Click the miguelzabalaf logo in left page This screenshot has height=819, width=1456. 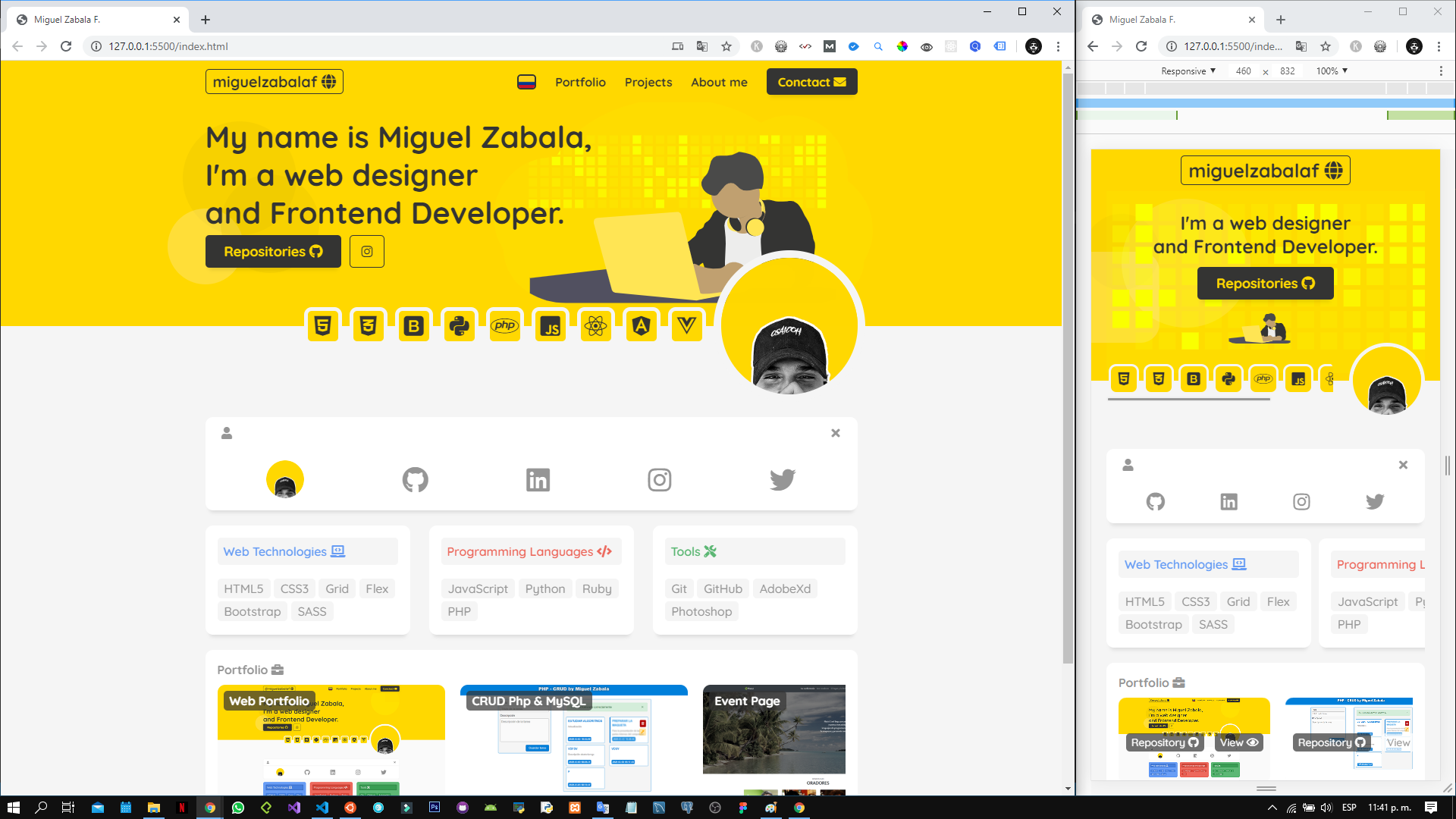(x=275, y=82)
